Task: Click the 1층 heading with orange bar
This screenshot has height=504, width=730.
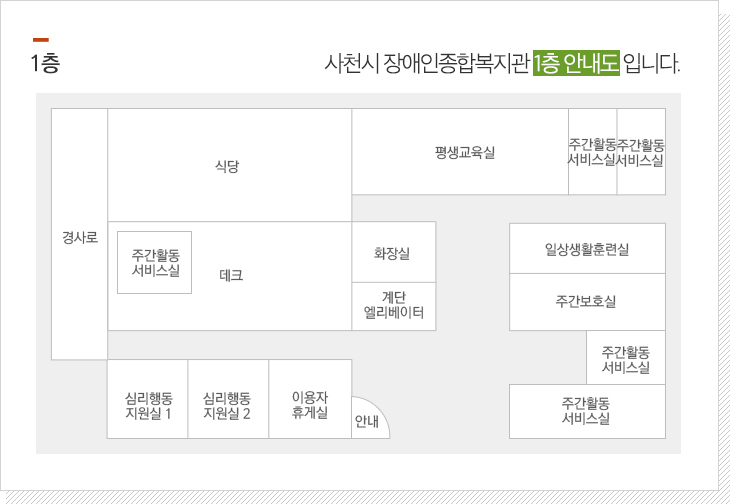Action: [45, 63]
